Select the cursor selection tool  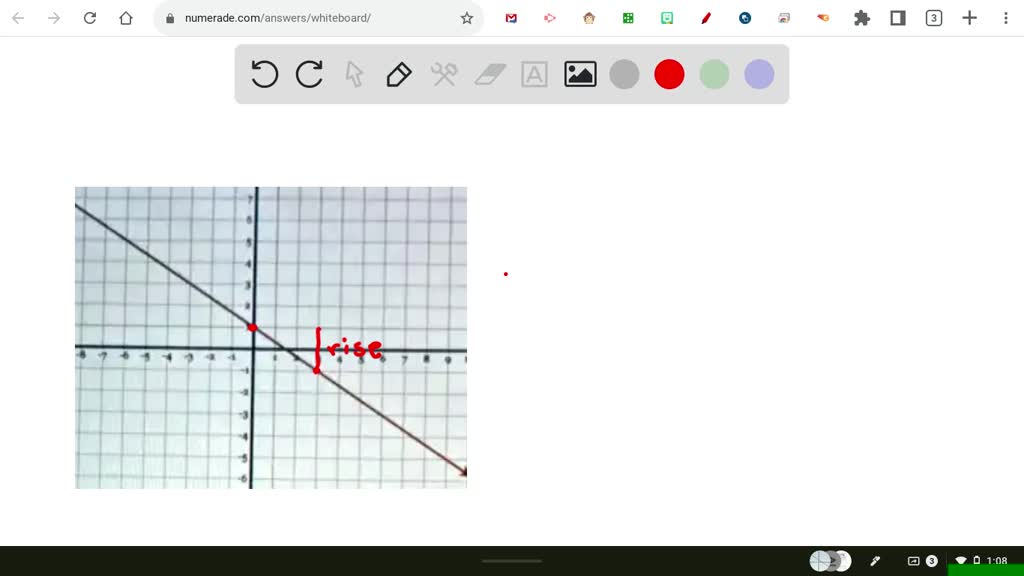(x=354, y=73)
